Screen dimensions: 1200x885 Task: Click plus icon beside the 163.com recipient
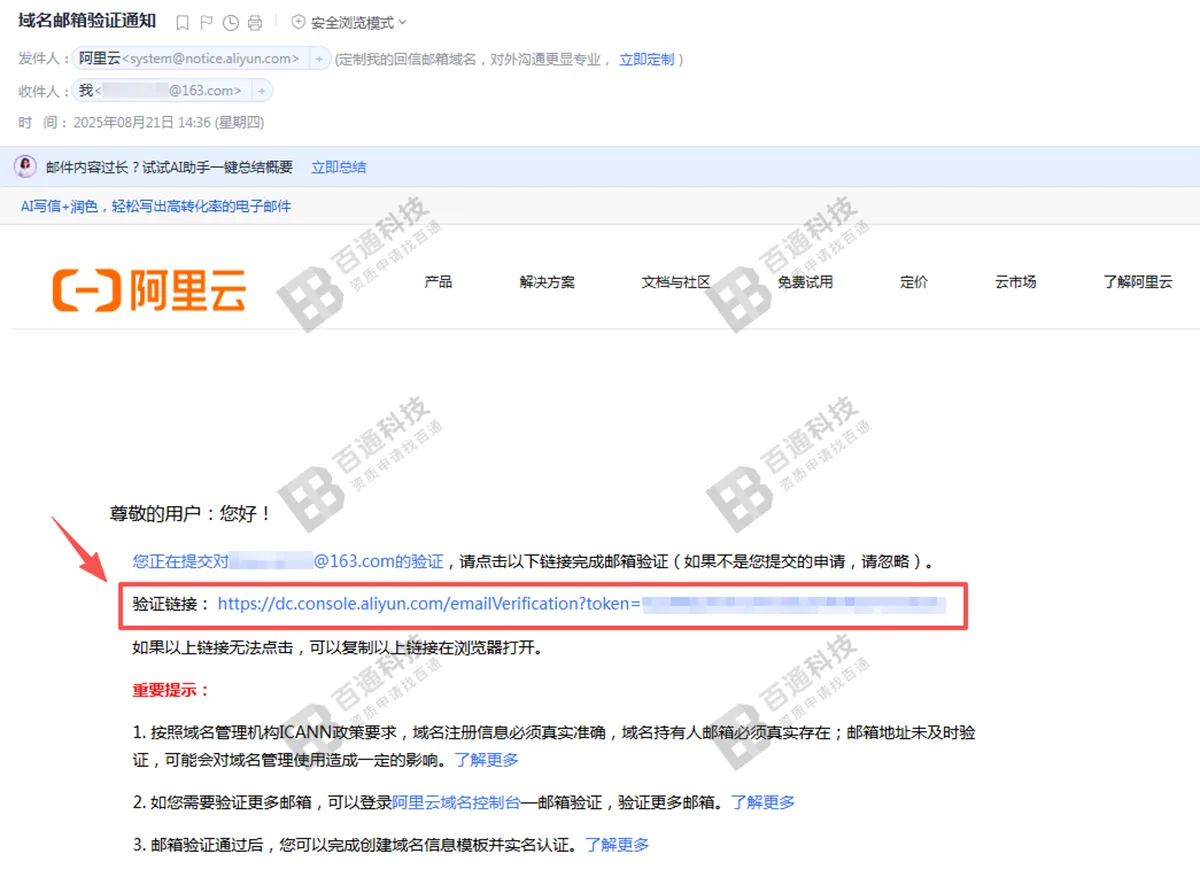point(261,91)
